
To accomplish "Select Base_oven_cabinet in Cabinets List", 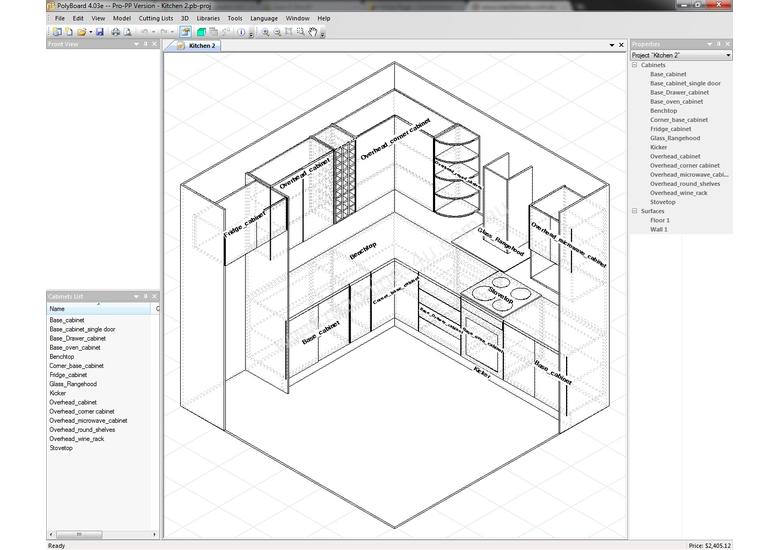I will (75, 348).
